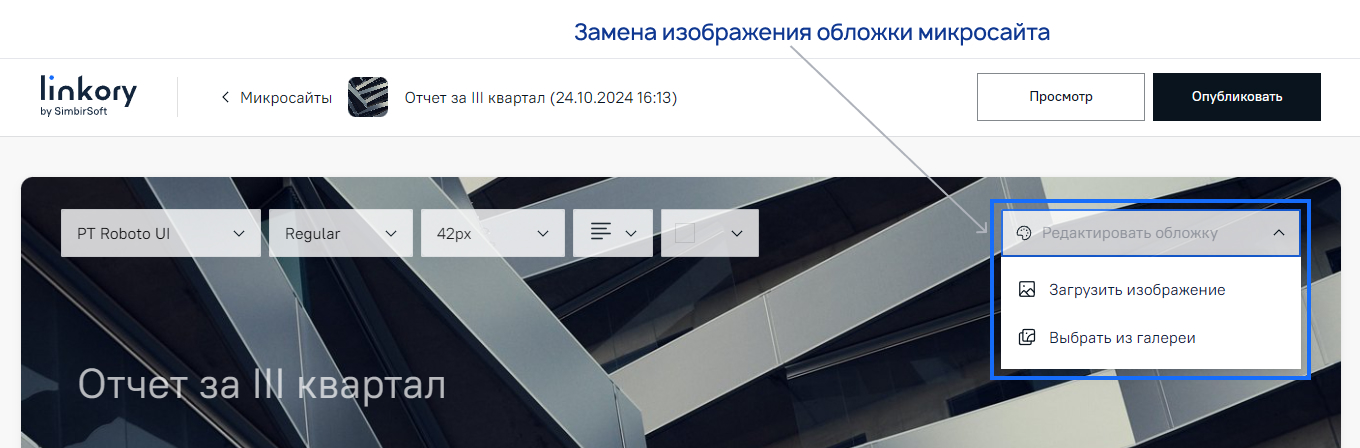The height and width of the screenshot is (448, 1360).
Task: Click the image icon beside Загрузить изображение
Action: coord(1026,290)
